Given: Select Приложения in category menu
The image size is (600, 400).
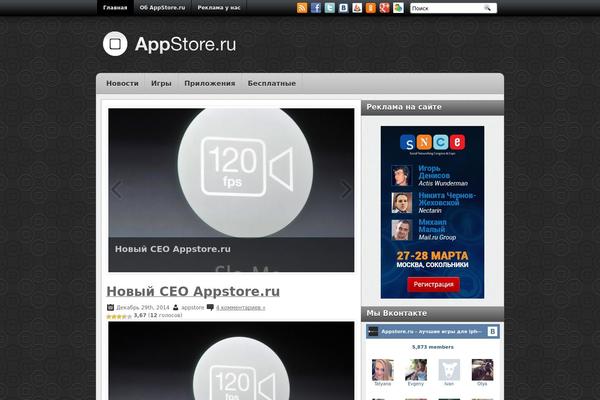Looking at the screenshot, I should click(x=210, y=83).
